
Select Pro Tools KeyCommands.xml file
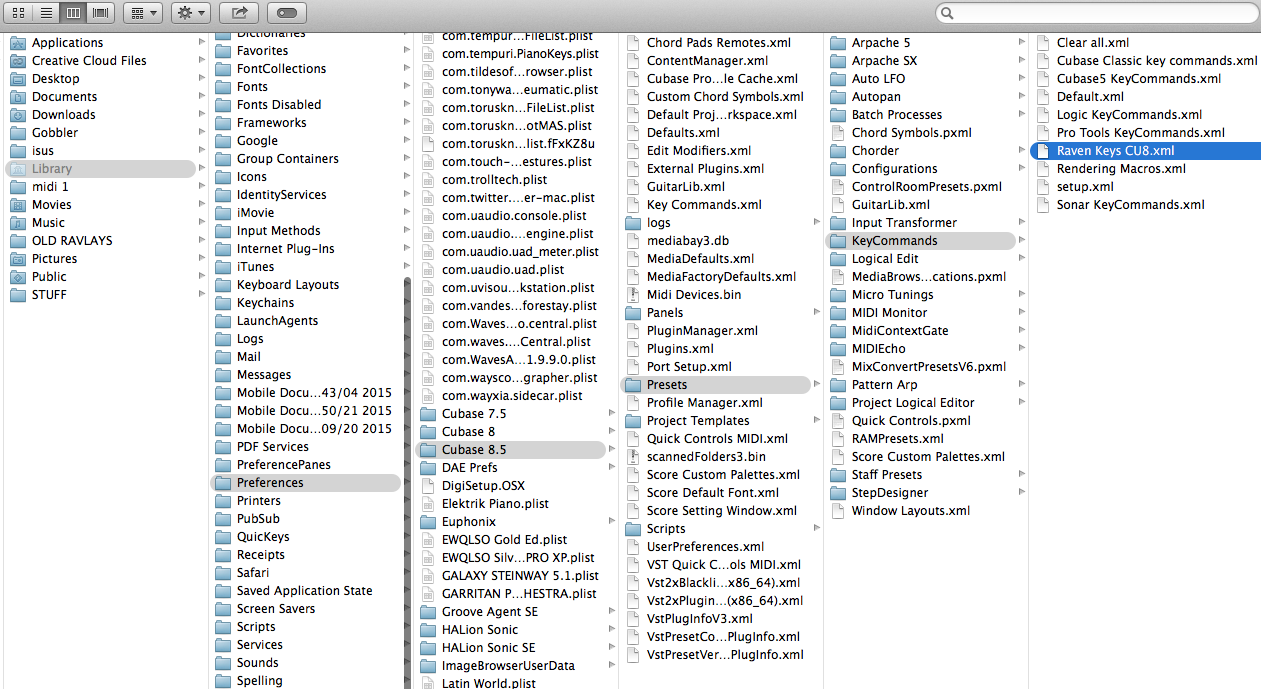(1140, 133)
